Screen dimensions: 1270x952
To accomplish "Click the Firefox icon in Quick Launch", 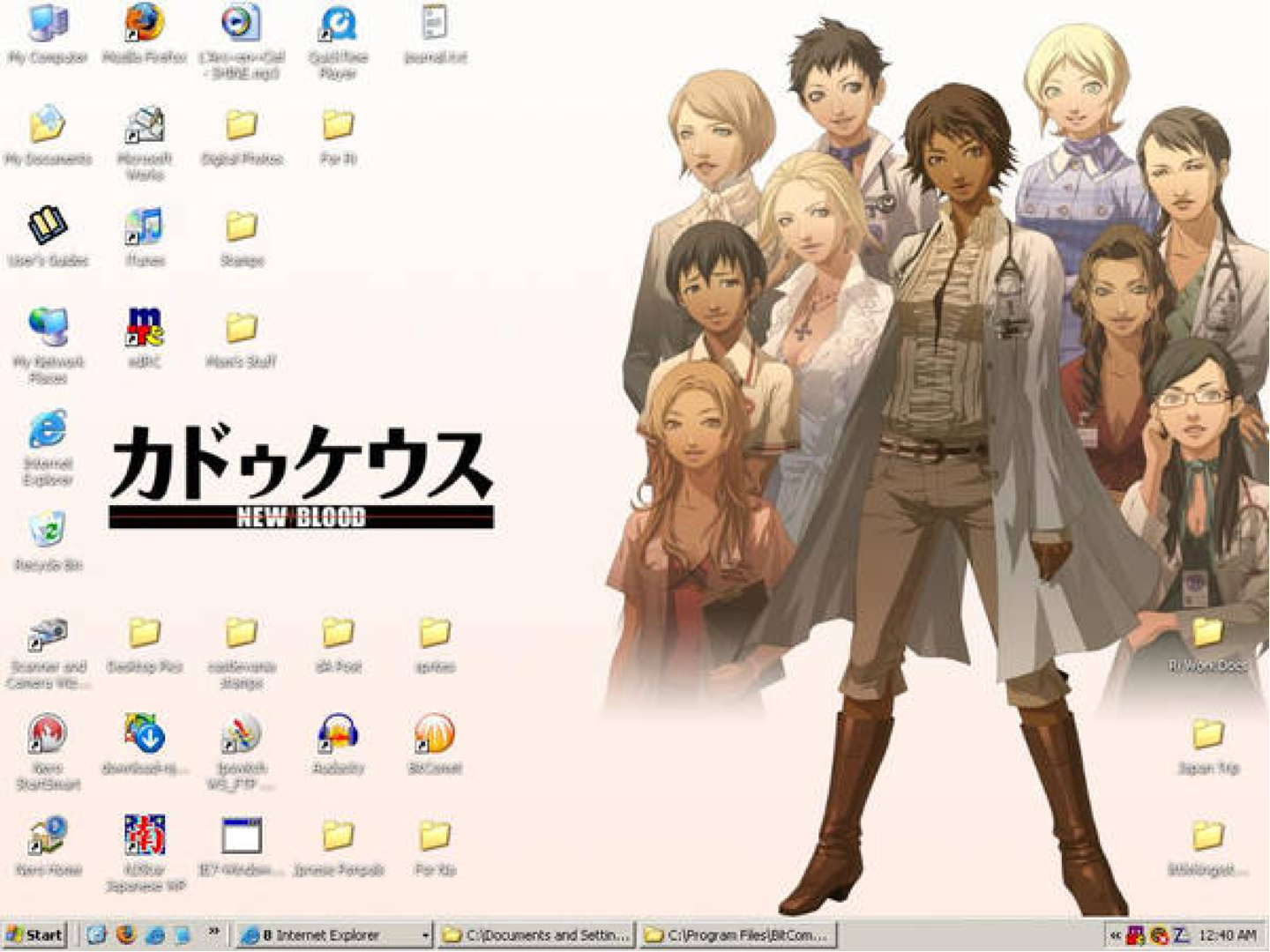I will 126,934.
